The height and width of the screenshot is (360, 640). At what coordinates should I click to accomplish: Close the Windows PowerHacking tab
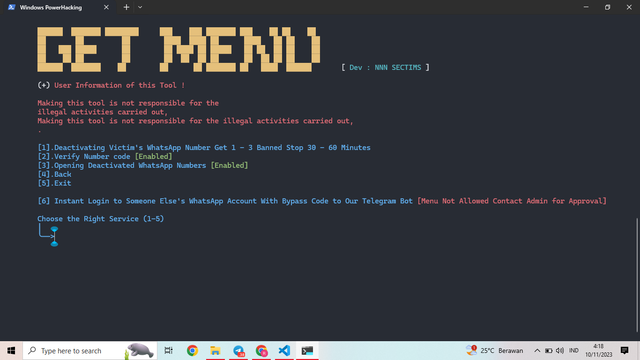click(106, 7)
